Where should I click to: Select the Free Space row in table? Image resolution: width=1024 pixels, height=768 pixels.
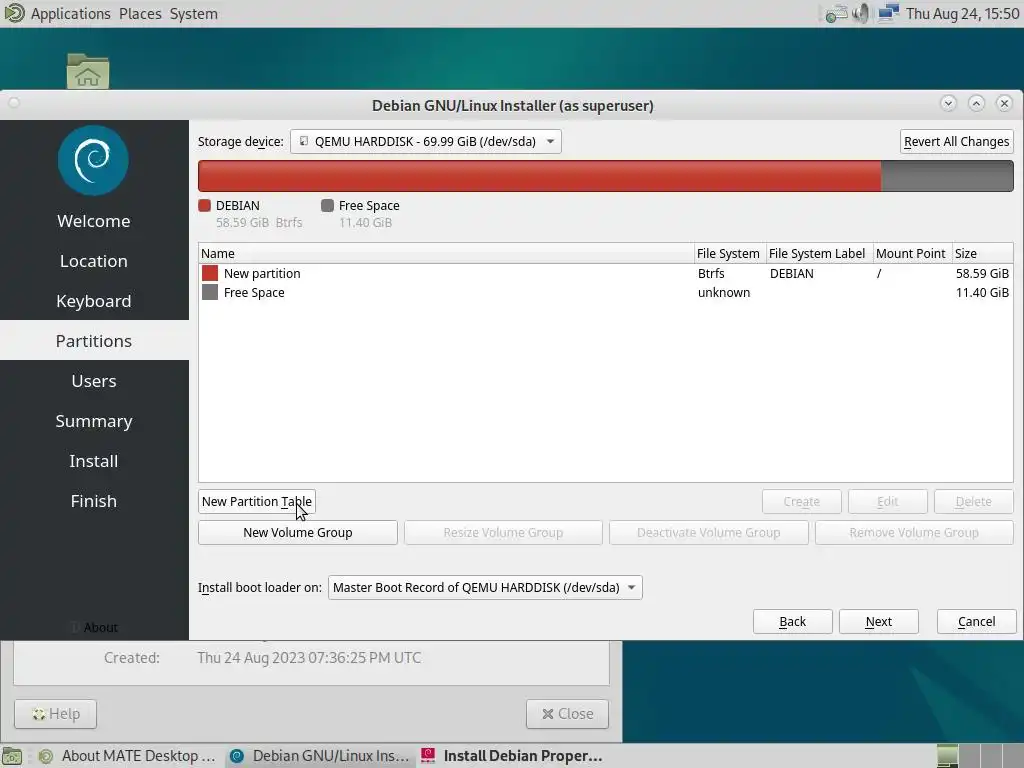[605, 293]
